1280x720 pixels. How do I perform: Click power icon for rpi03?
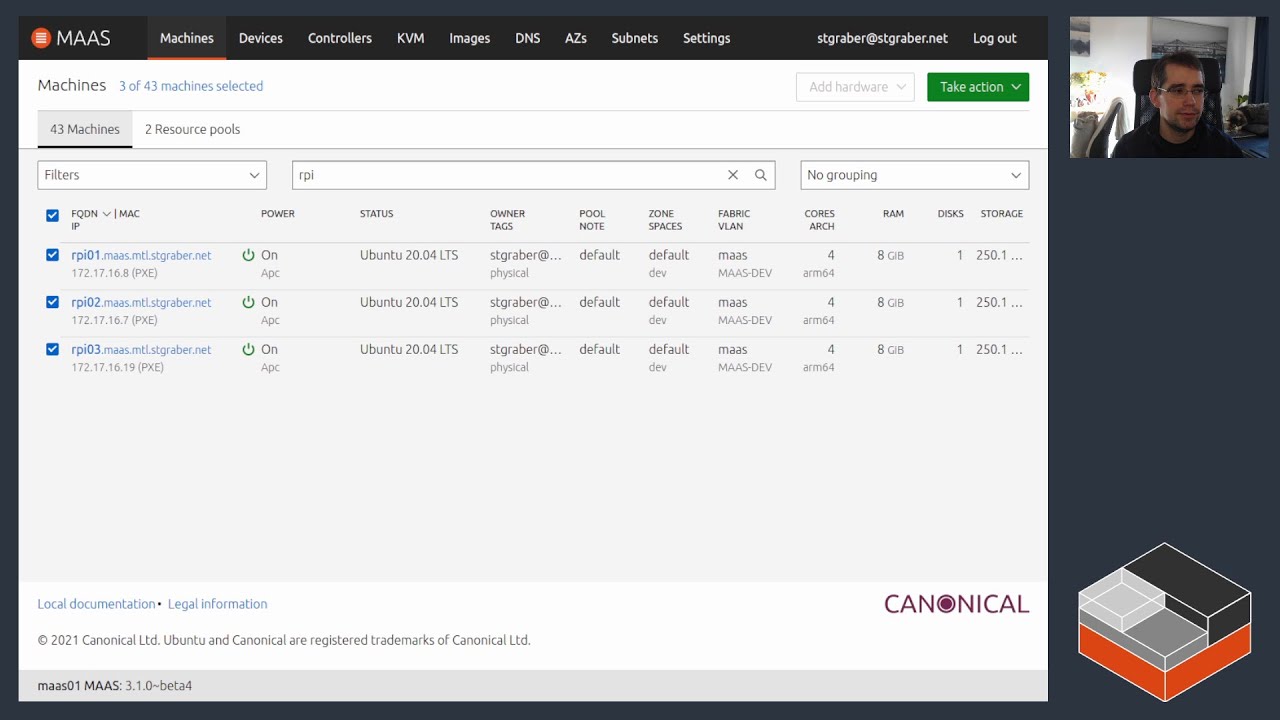coord(248,349)
